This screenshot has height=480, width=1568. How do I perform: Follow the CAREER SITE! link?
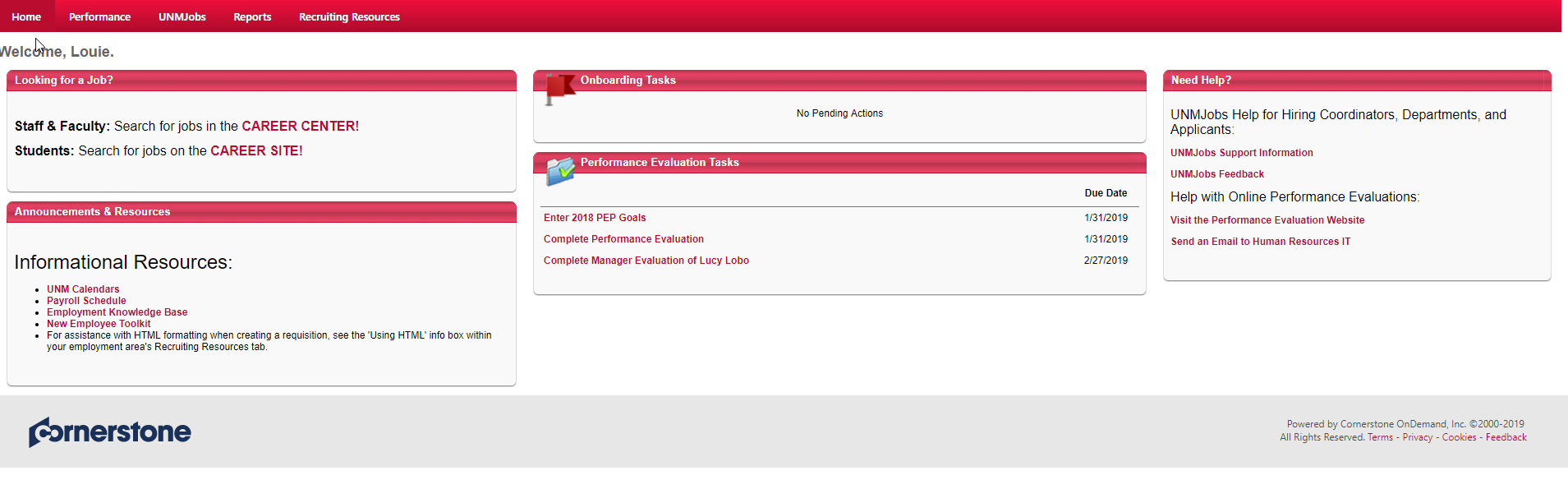[256, 150]
